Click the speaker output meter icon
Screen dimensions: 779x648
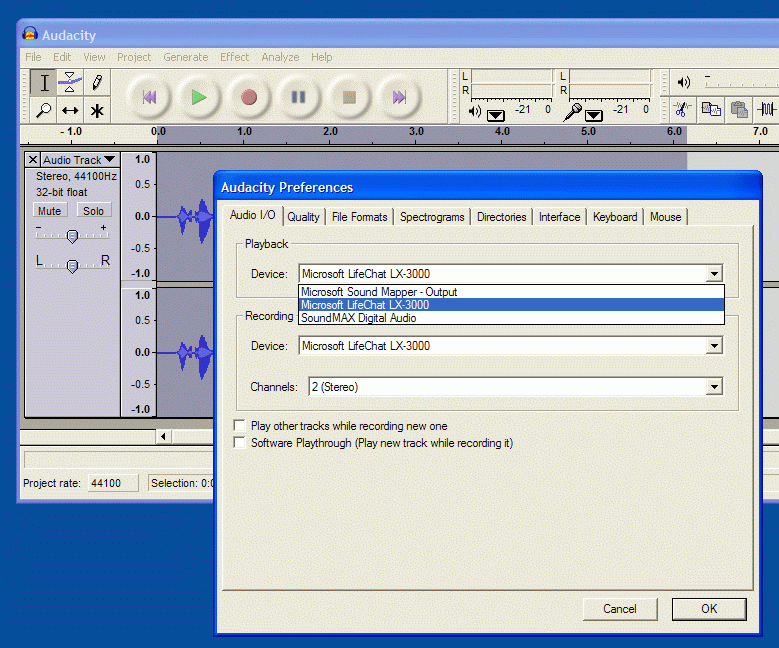coord(475,111)
